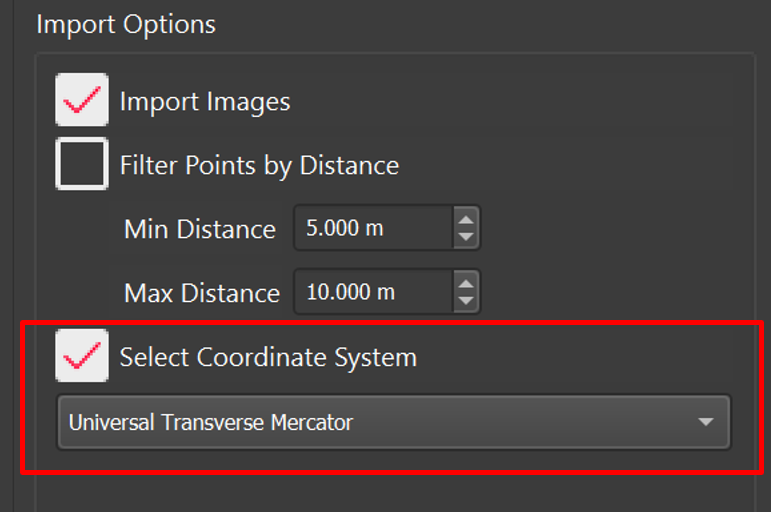Click the Min Distance 5.000 m field
Viewport: 771px width, 512px height.
(372, 228)
